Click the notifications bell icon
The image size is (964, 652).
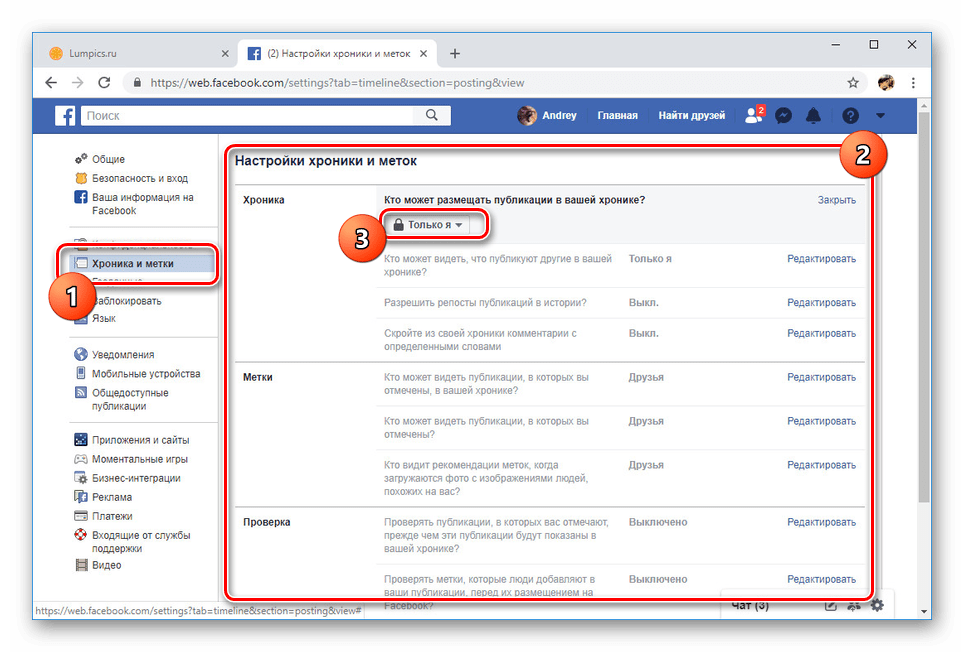(x=813, y=115)
